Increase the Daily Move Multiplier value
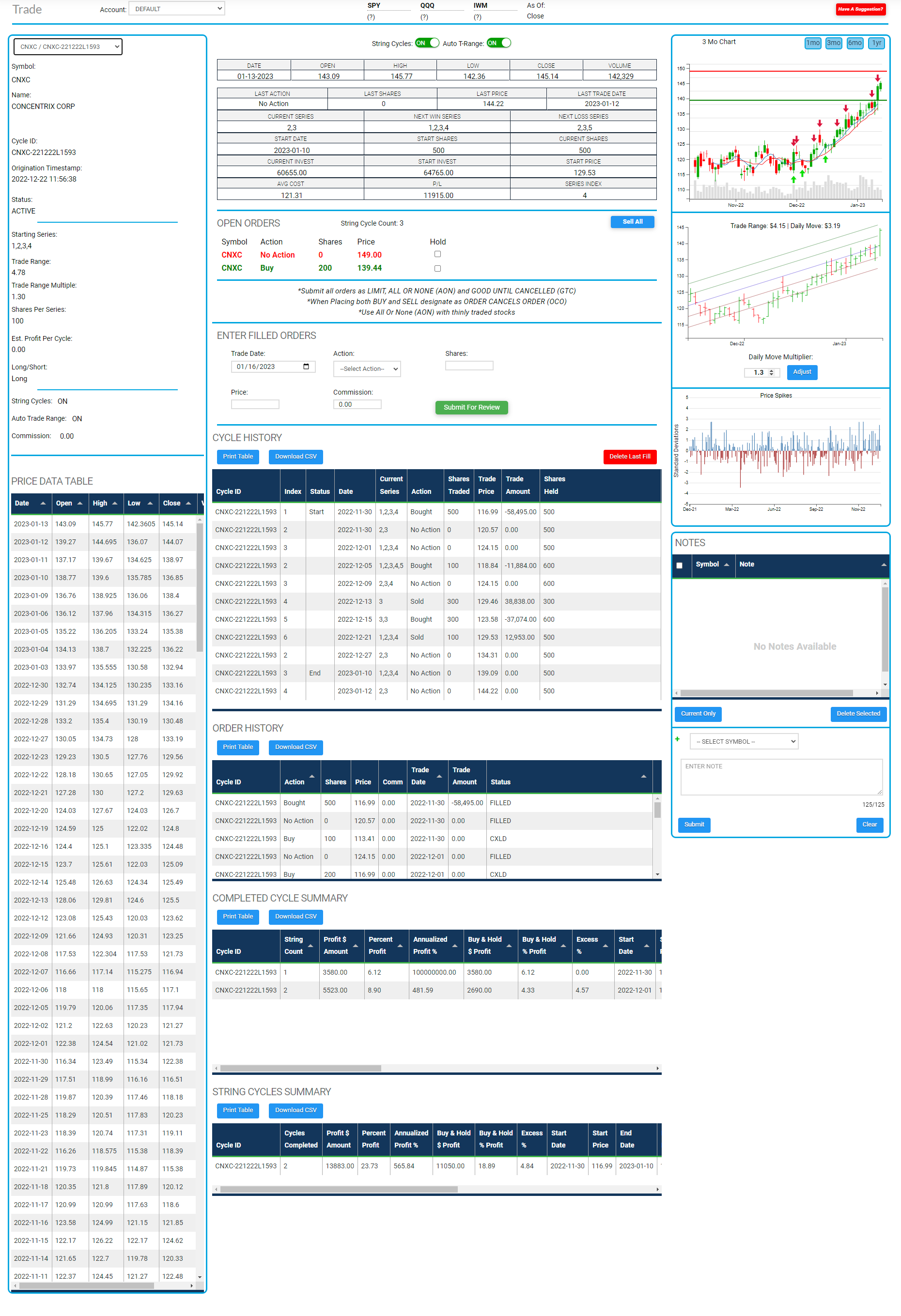The height and width of the screenshot is (1316, 901). click(771, 370)
